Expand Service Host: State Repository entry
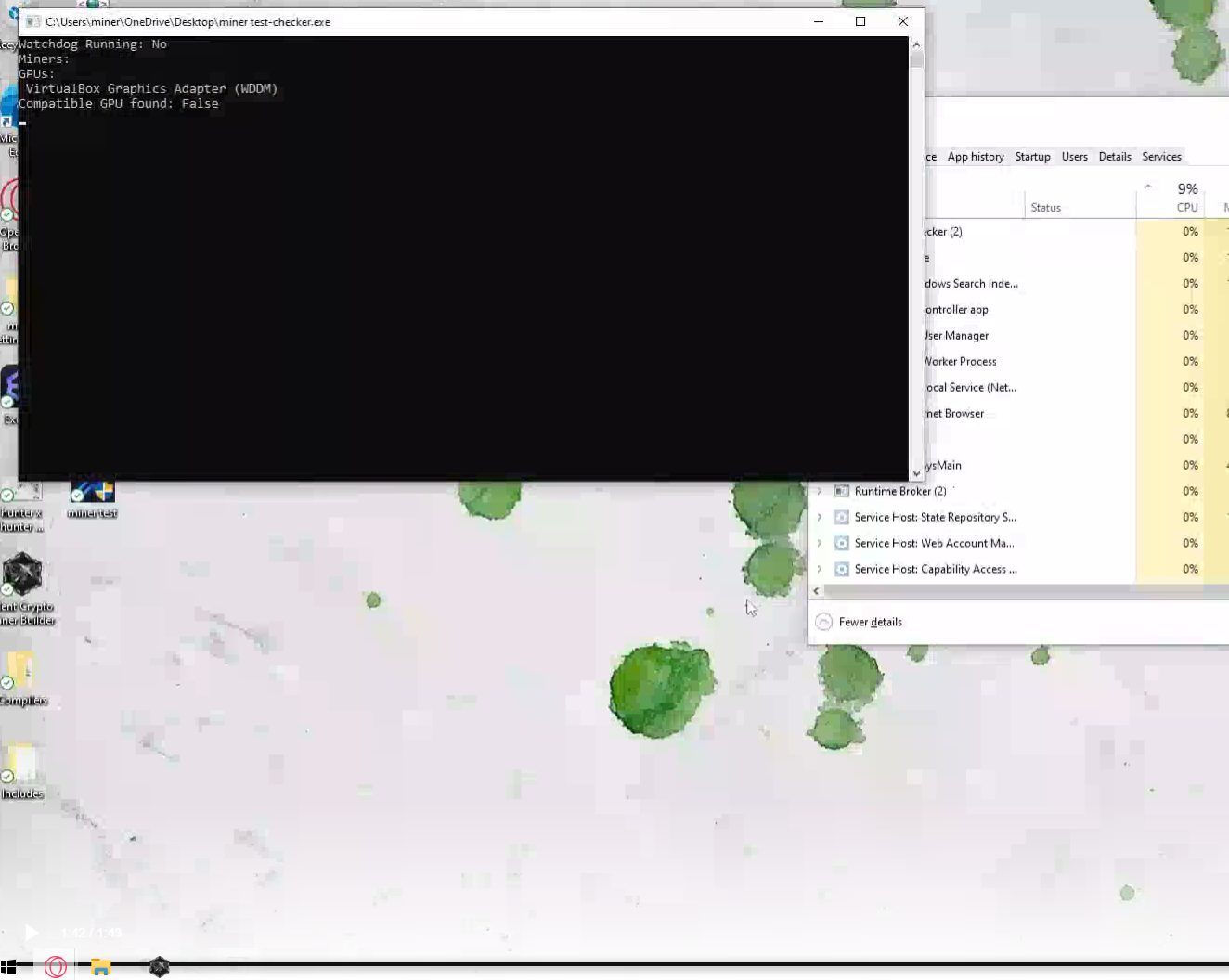This screenshot has height=980, width=1229. (821, 517)
